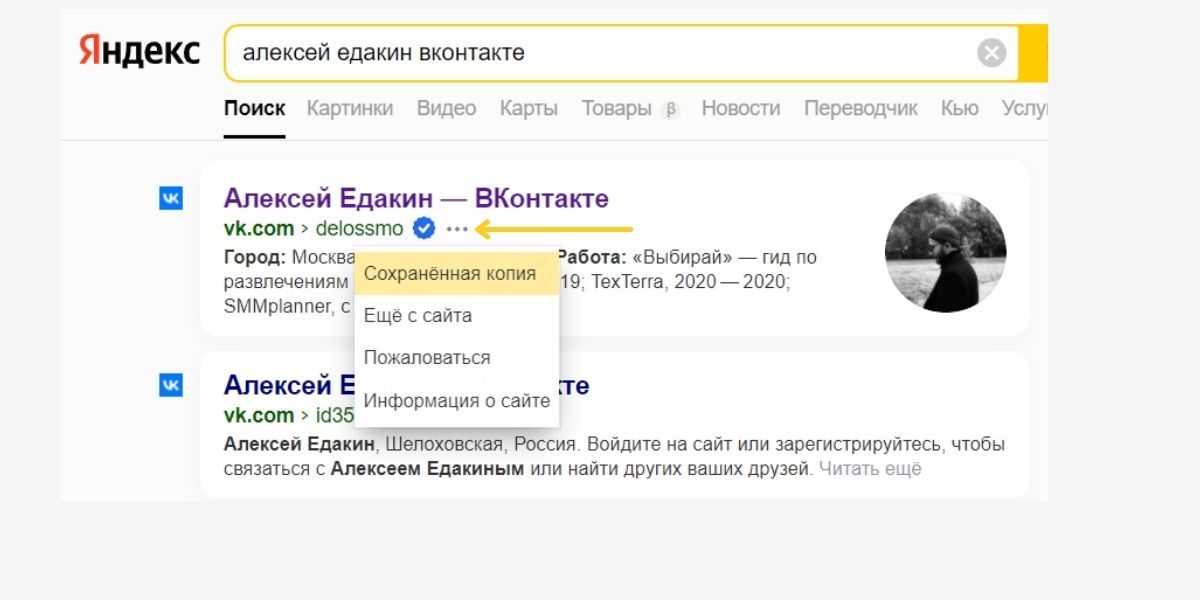The width and height of the screenshot is (1200, 600).
Task: Open the Кью tab
Action: tap(959, 108)
